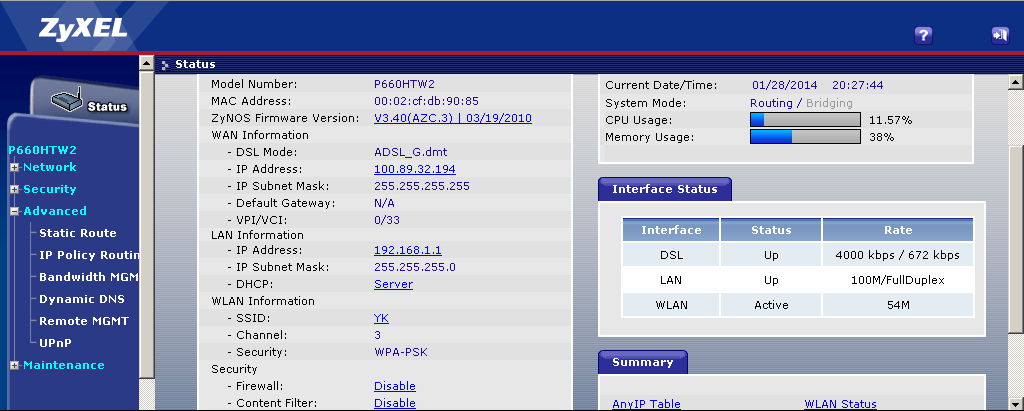This screenshot has width=1024, height=411.
Task: Expand the Maintenance menu
Action: [x=14, y=366]
